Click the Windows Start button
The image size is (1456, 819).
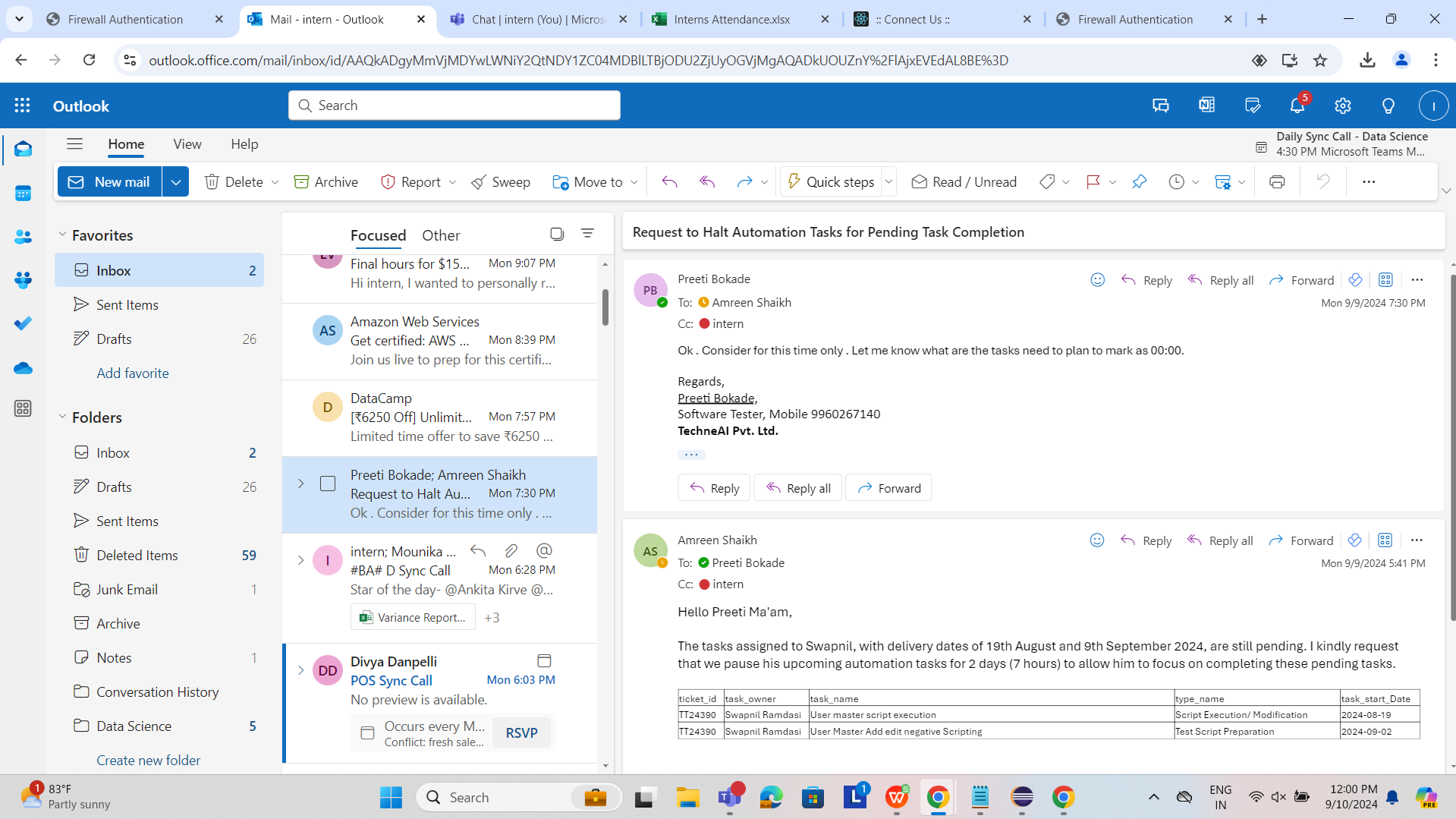[x=391, y=798]
